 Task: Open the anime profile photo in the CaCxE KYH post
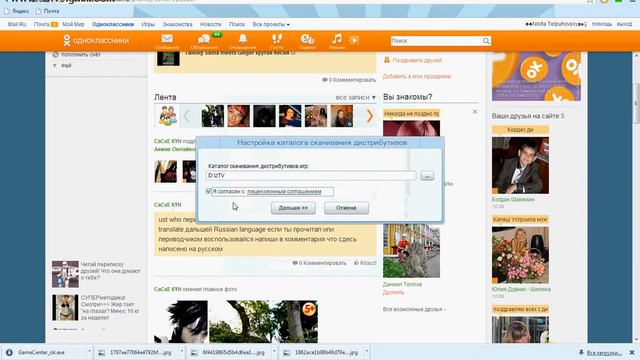[181, 321]
